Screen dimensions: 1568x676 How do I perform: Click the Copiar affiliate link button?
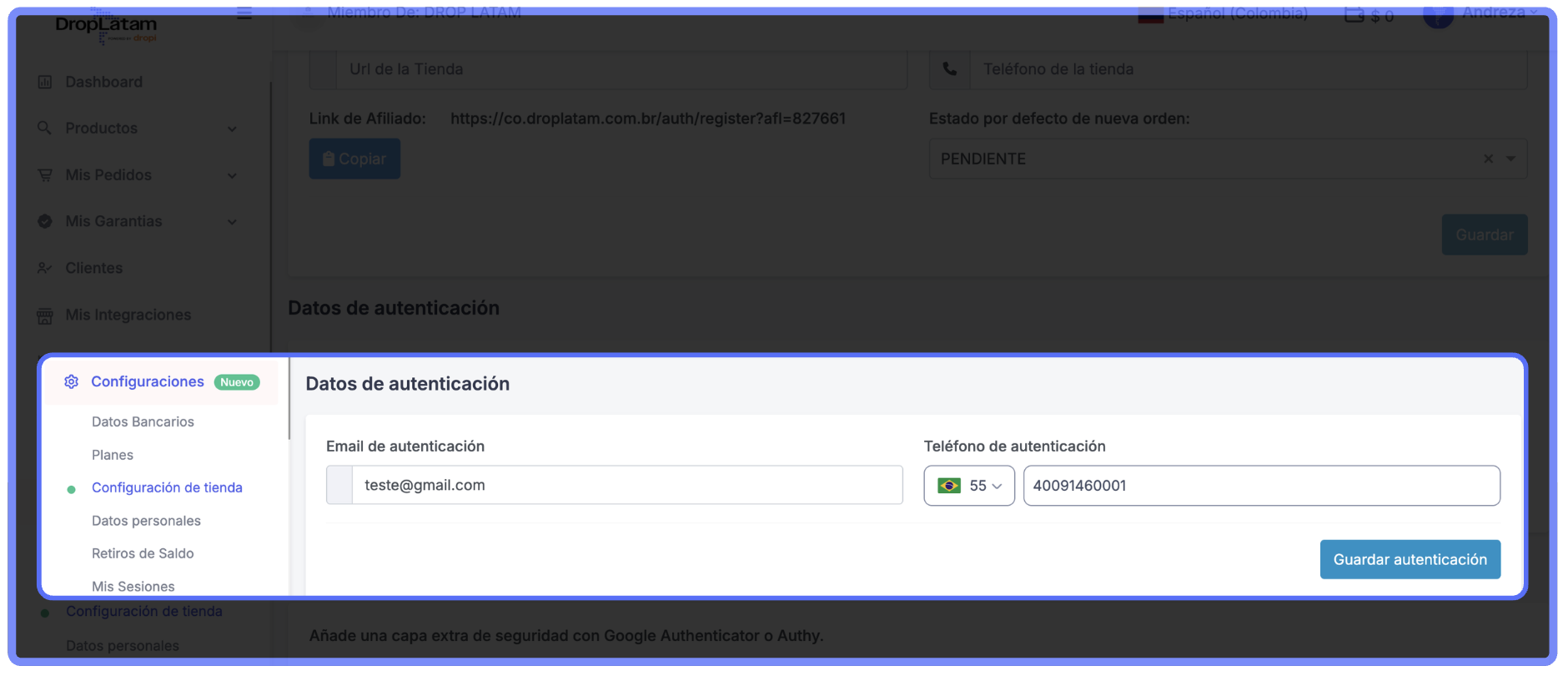[x=354, y=159]
